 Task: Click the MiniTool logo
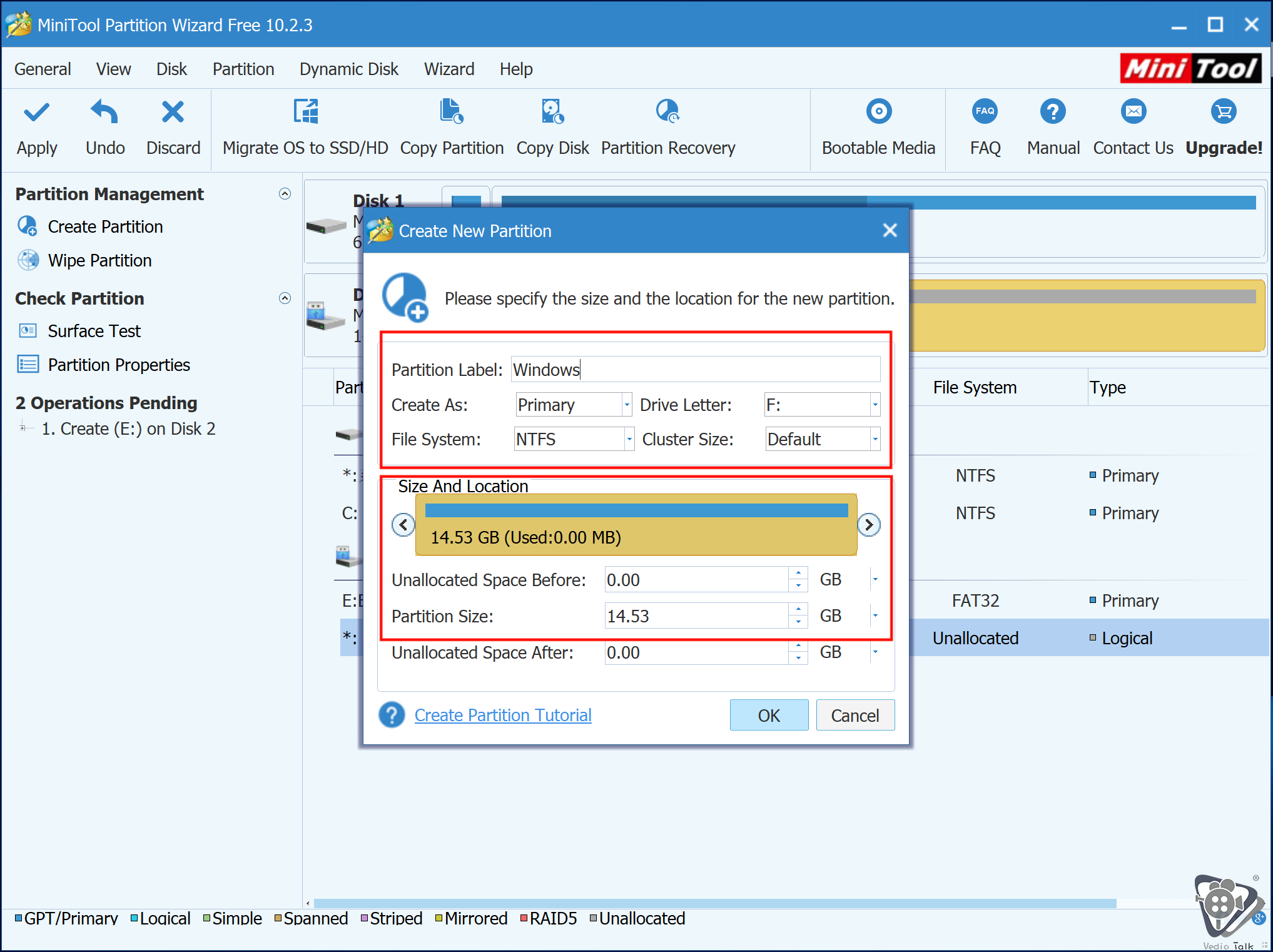[x=1191, y=68]
